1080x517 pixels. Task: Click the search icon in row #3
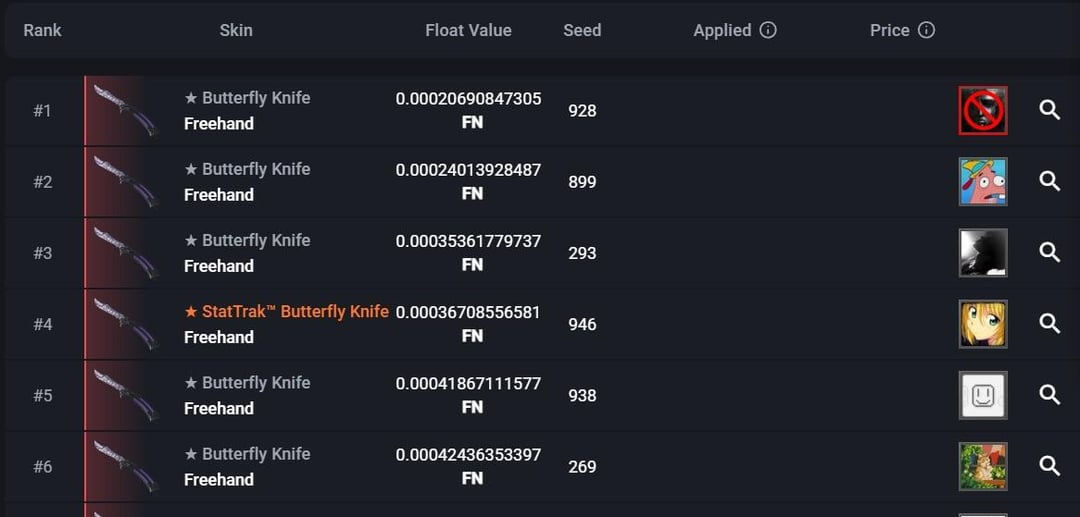(x=1049, y=252)
